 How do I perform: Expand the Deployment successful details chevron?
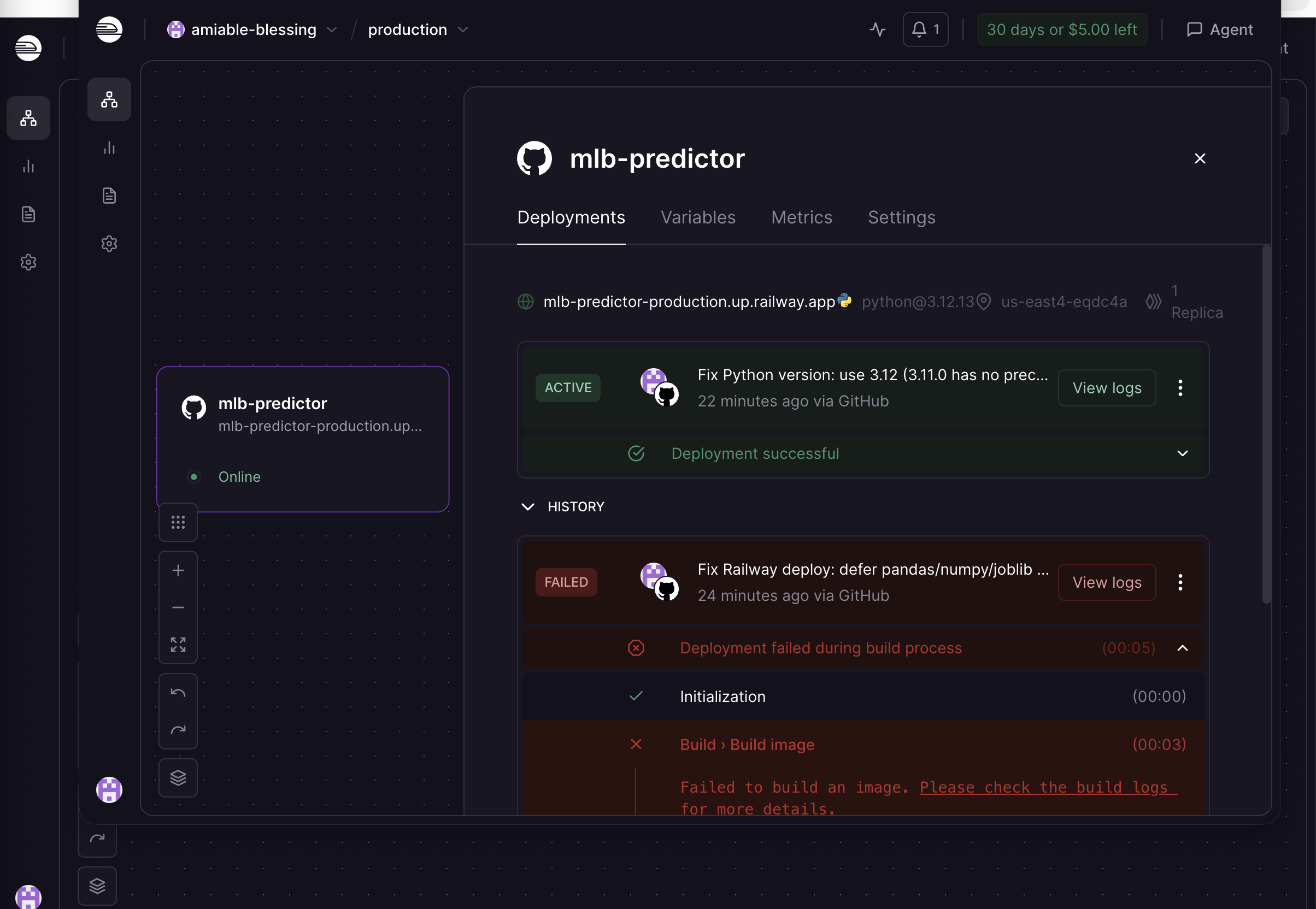click(x=1182, y=453)
